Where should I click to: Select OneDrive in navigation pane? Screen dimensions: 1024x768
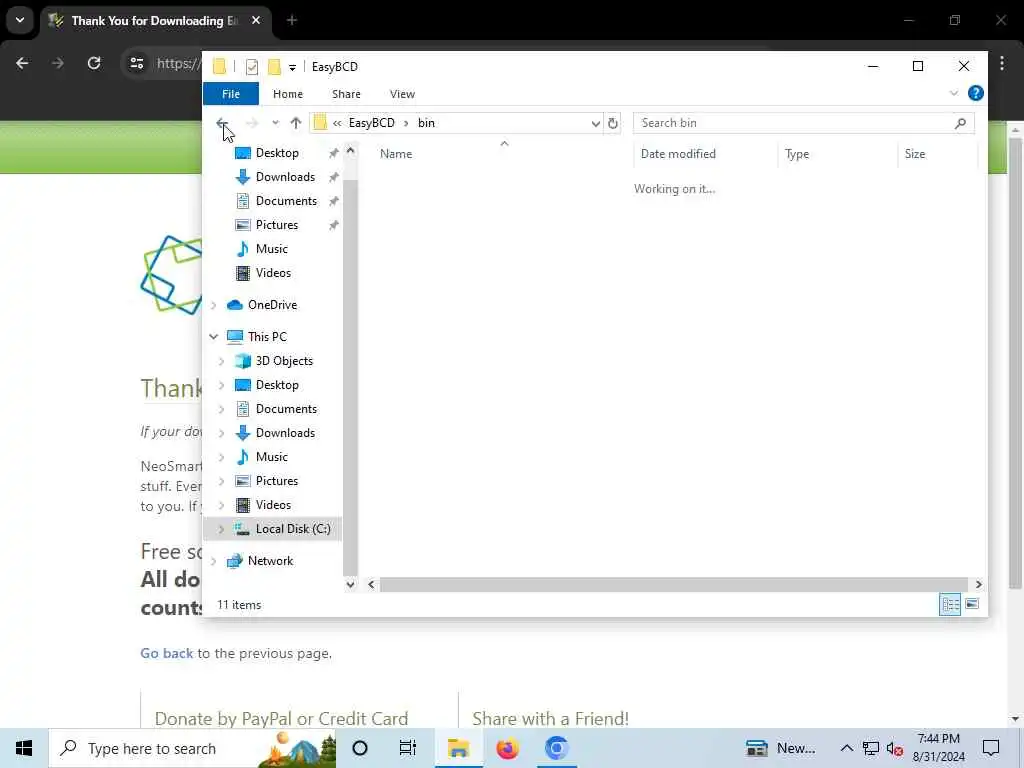pos(272,305)
